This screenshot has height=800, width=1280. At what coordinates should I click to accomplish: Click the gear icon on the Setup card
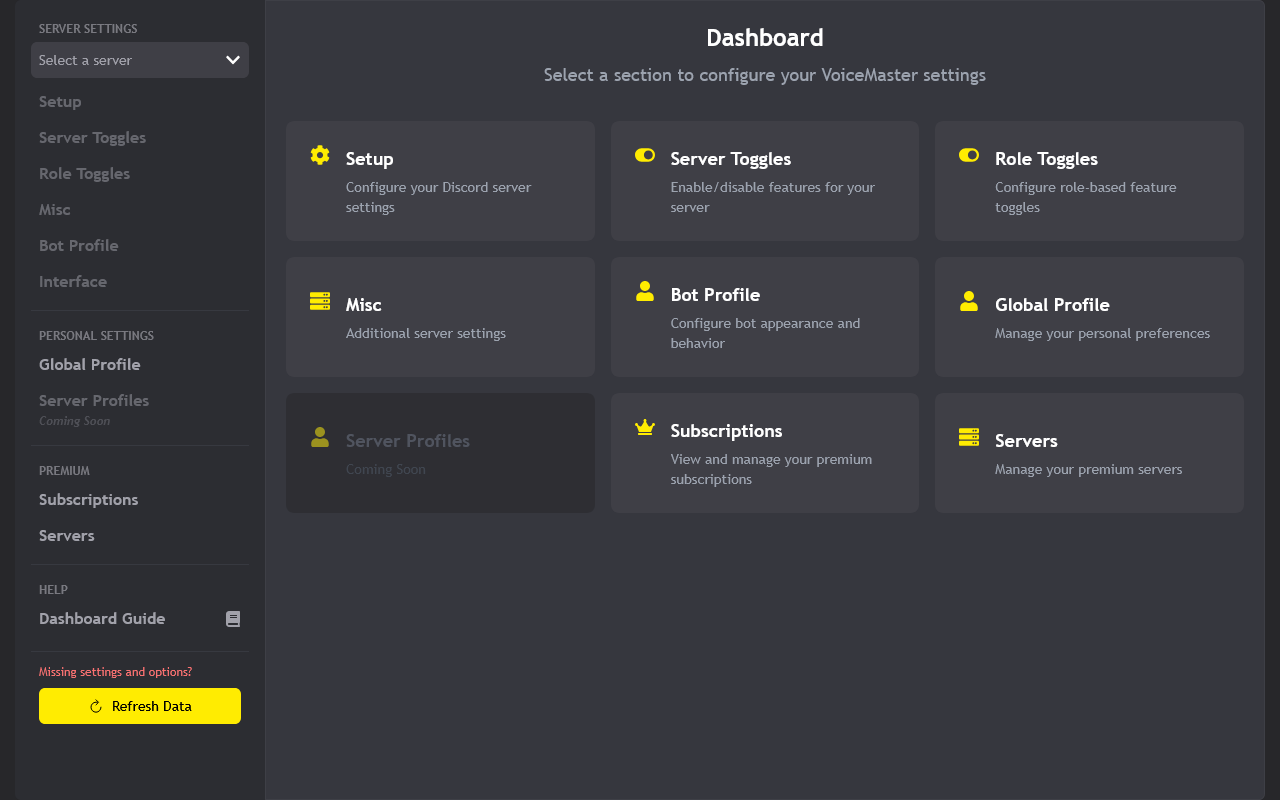(319, 155)
